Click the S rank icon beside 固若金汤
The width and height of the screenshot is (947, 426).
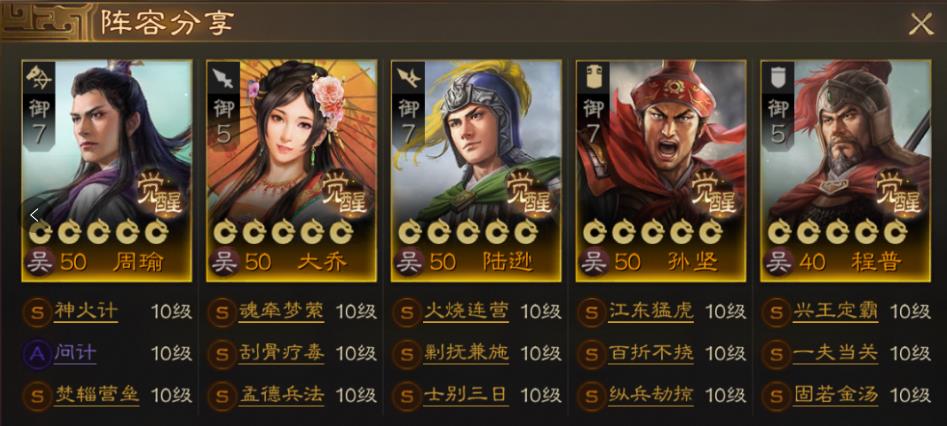776,395
